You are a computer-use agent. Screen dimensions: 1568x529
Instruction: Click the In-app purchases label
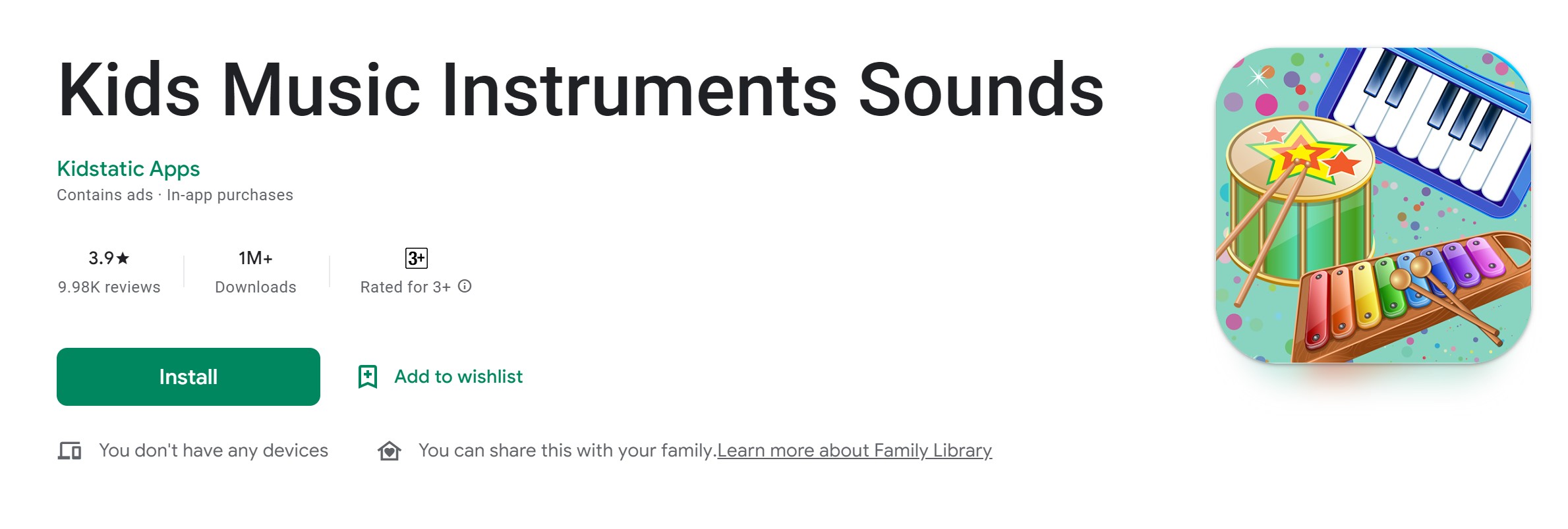coord(230,195)
